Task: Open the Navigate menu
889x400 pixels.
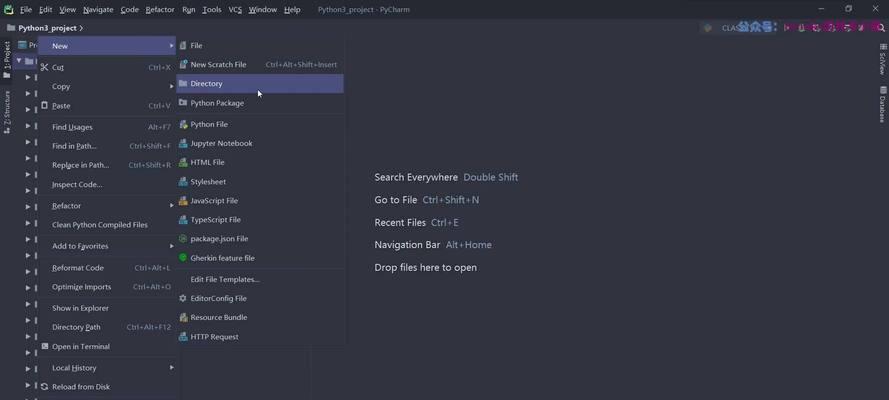Action: pyautogui.click(x=98, y=10)
